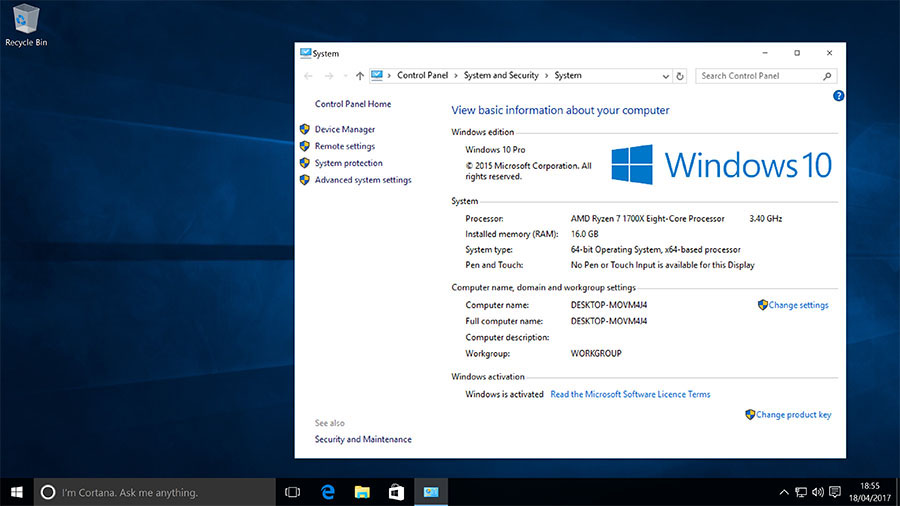Open Device Manager link
The image size is (900, 506).
[x=345, y=129]
